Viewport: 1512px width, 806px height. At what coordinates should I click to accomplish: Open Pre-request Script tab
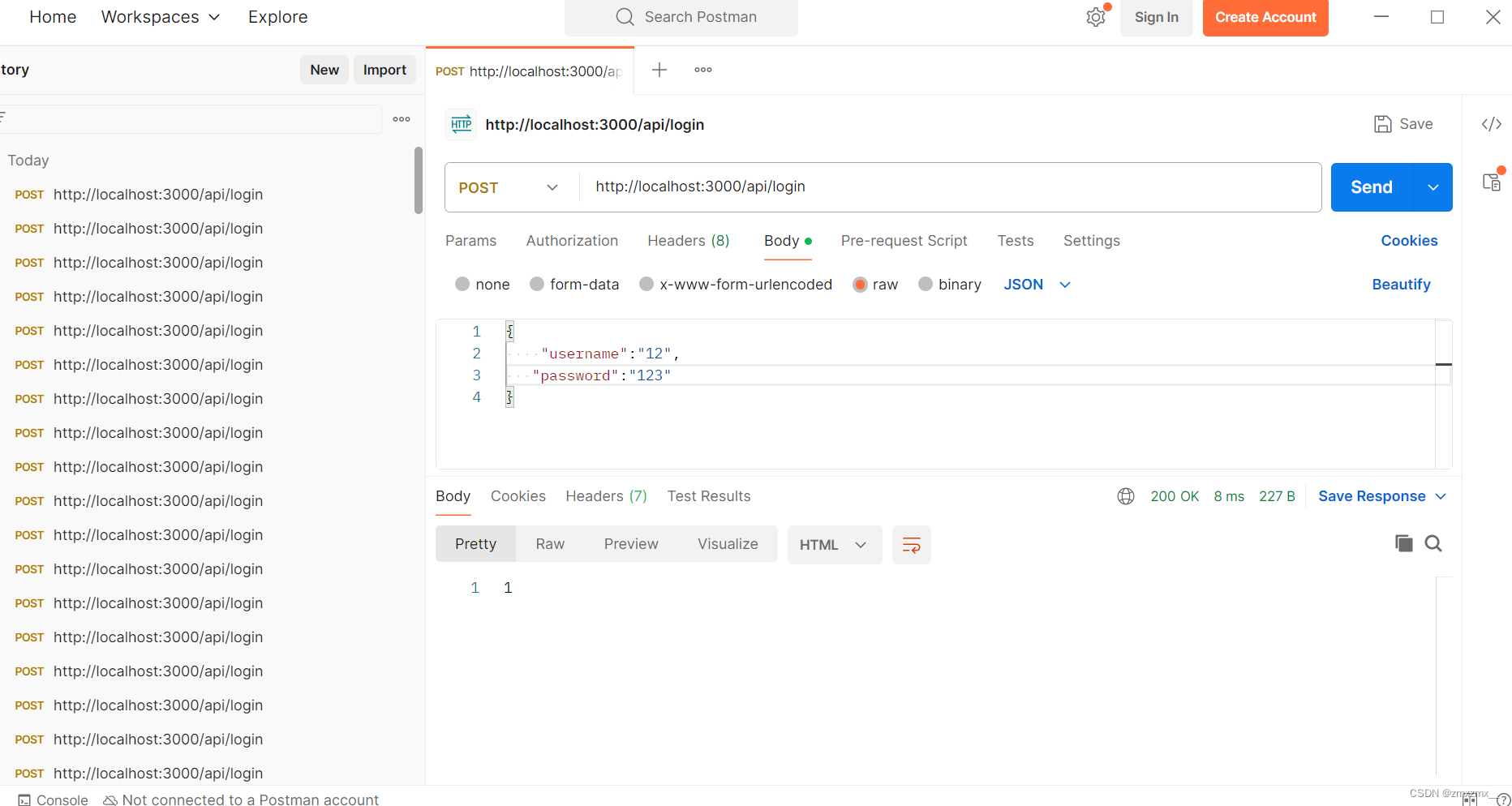pyautogui.click(x=904, y=241)
